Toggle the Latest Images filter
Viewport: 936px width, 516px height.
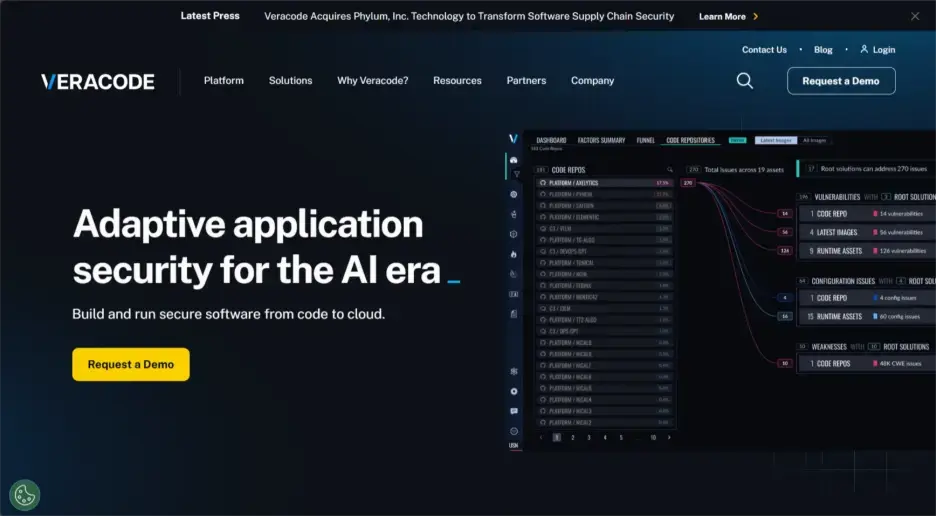775,140
